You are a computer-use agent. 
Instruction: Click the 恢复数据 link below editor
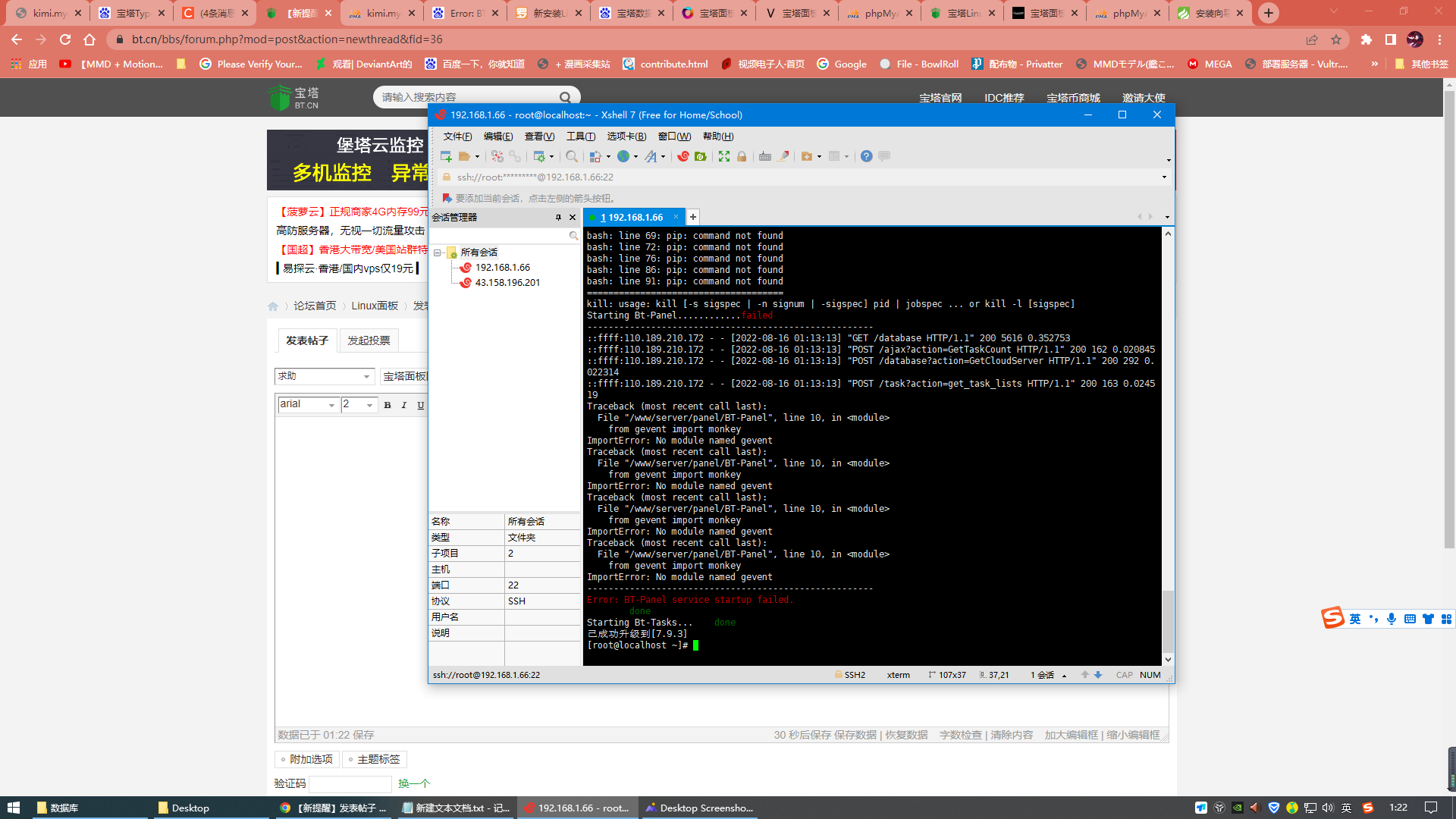point(906,735)
